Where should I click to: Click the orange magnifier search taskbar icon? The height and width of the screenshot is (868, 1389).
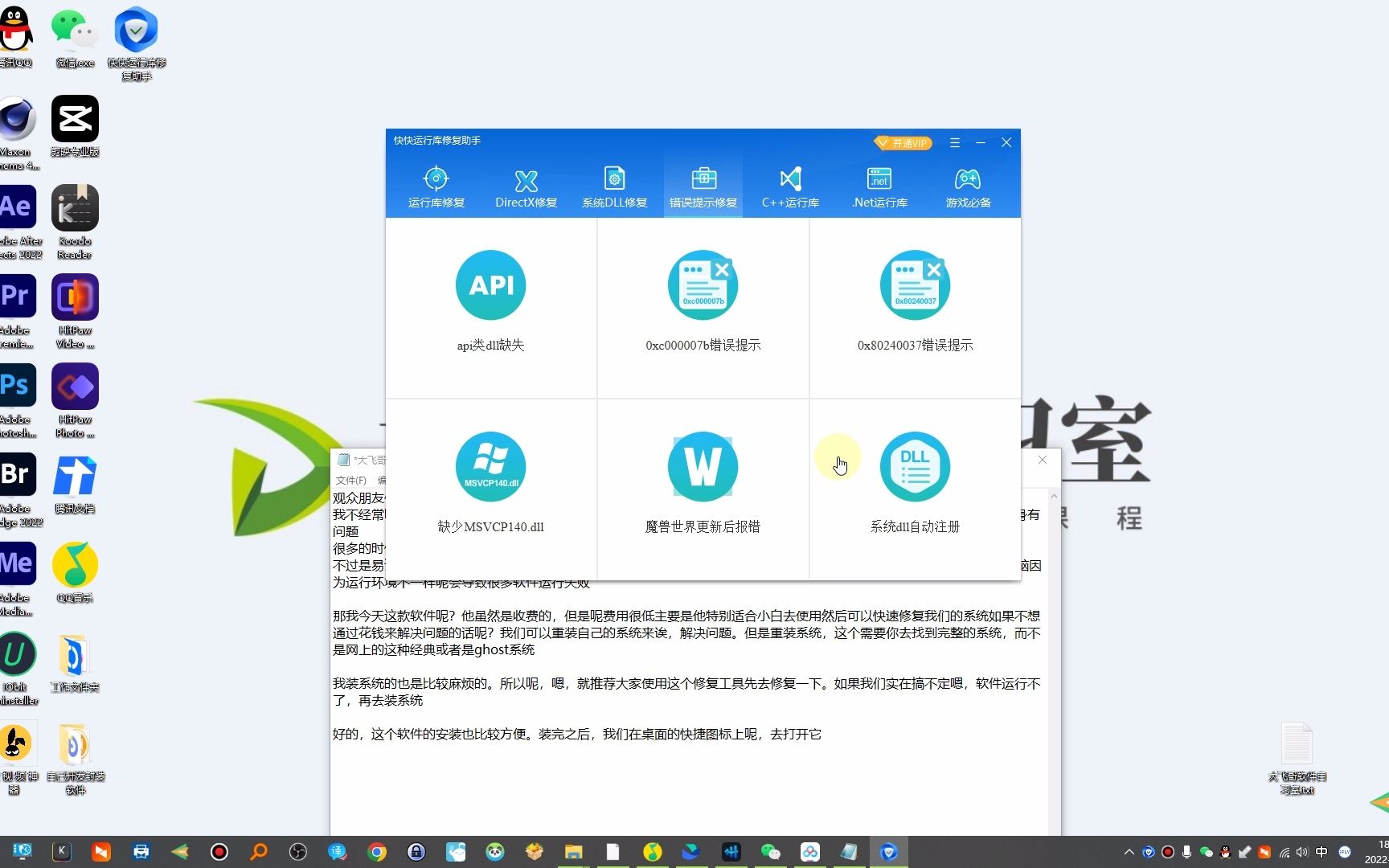[259, 852]
